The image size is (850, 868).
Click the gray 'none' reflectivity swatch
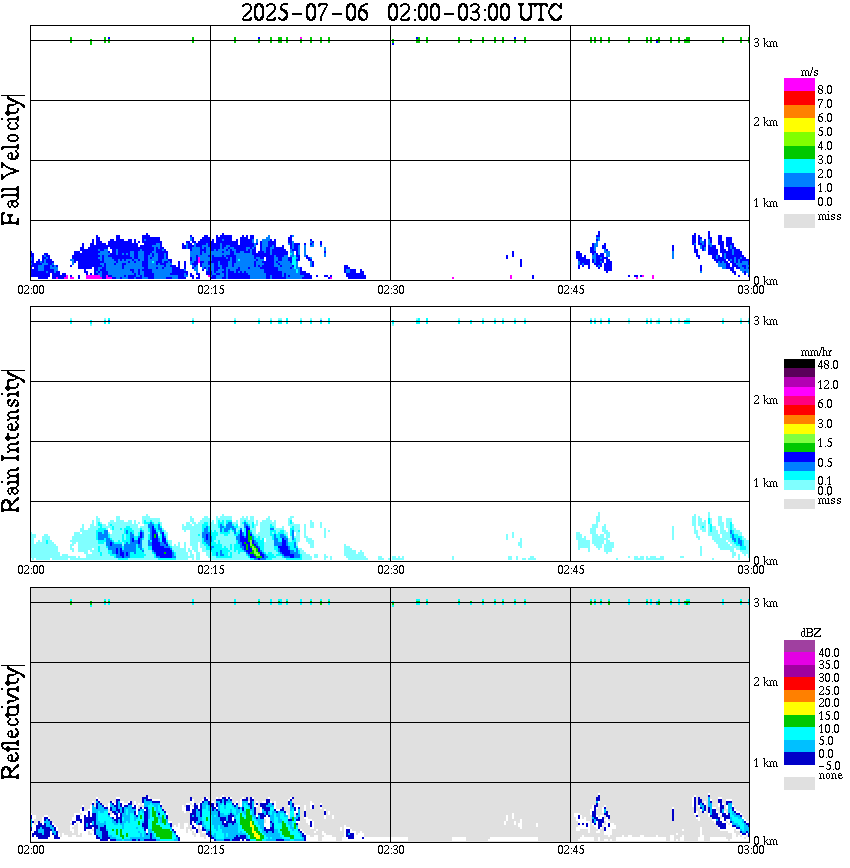pyautogui.click(x=799, y=783)
